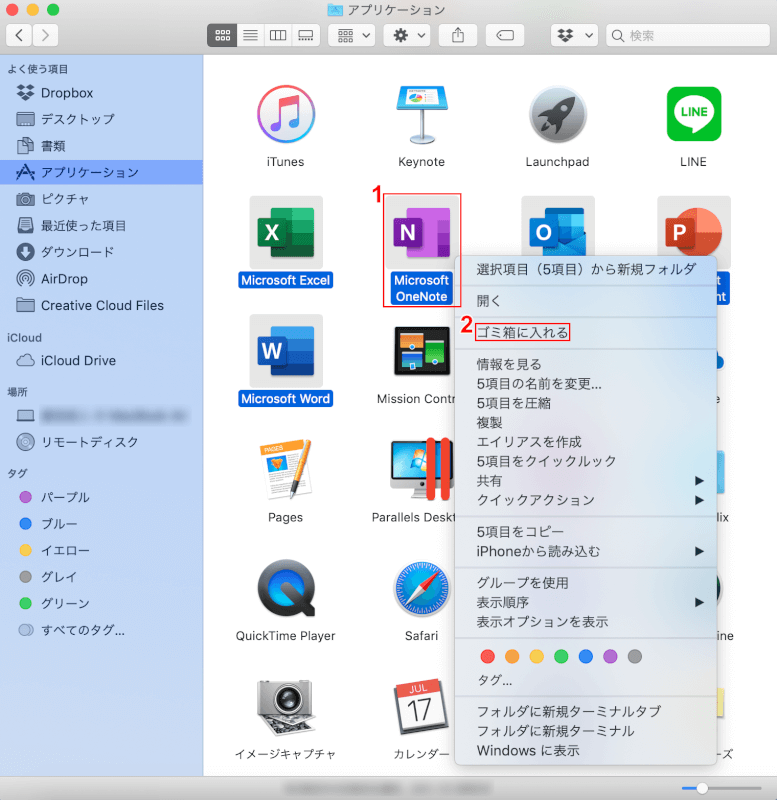The image size is (777, 800).
Task: Choose 開く from context menu
Action: pyautogui.click(x=585, y=301)
